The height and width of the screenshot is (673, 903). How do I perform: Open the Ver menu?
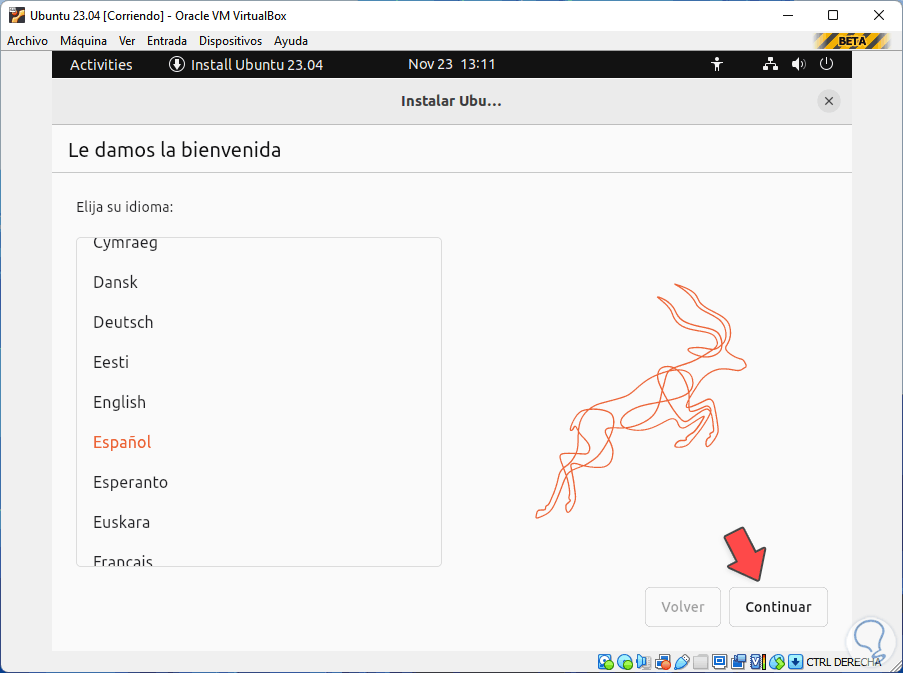[x=127, y=41]
